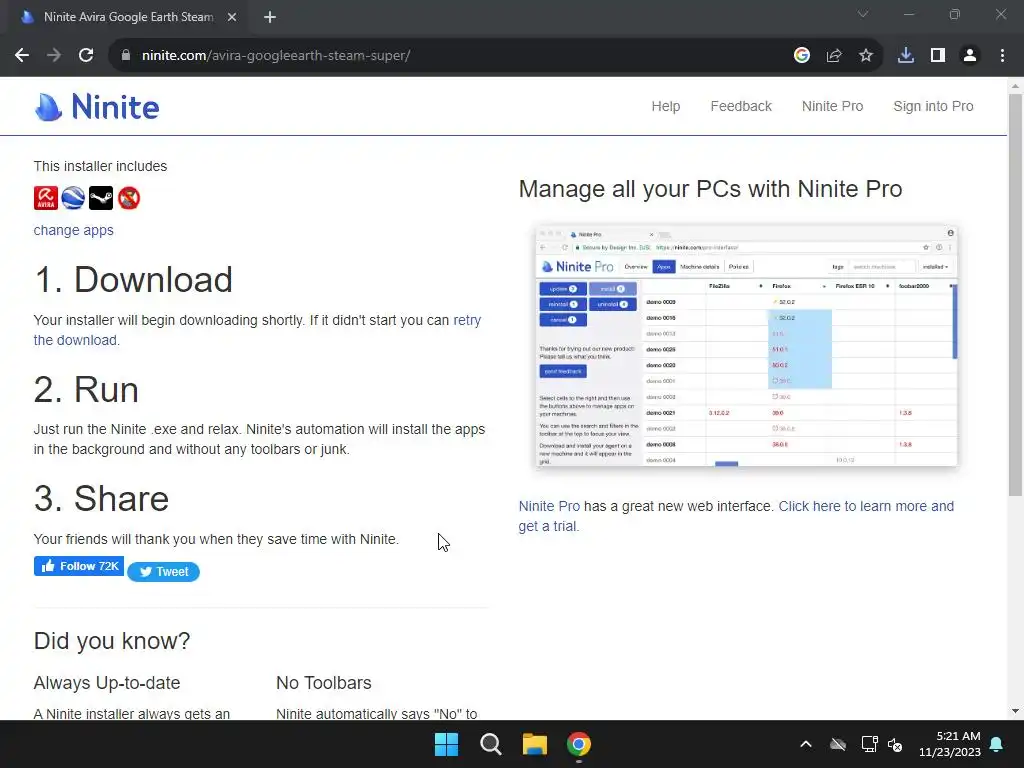Image resolution: width=1024 pixels, height=768 pixels.
Task: Close the Ninite browser tab
Action: coord(232,17)
